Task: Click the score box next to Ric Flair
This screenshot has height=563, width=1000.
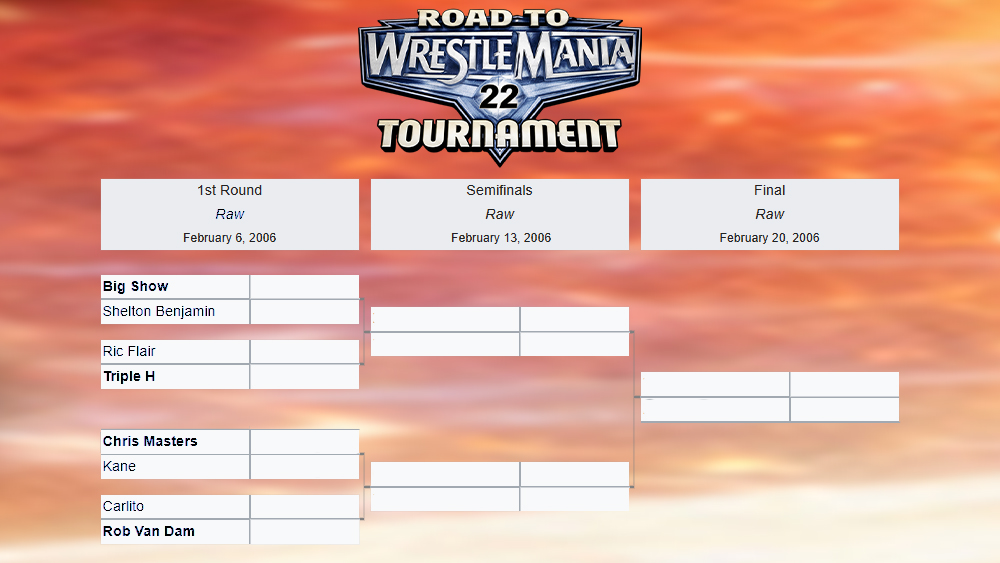Action: (304, 352)
